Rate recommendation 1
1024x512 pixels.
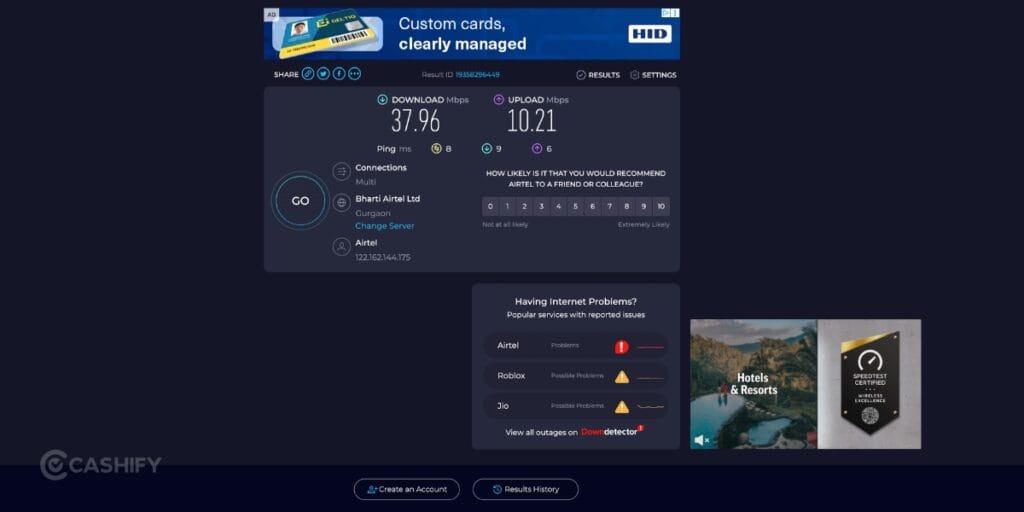coord(507,206)
